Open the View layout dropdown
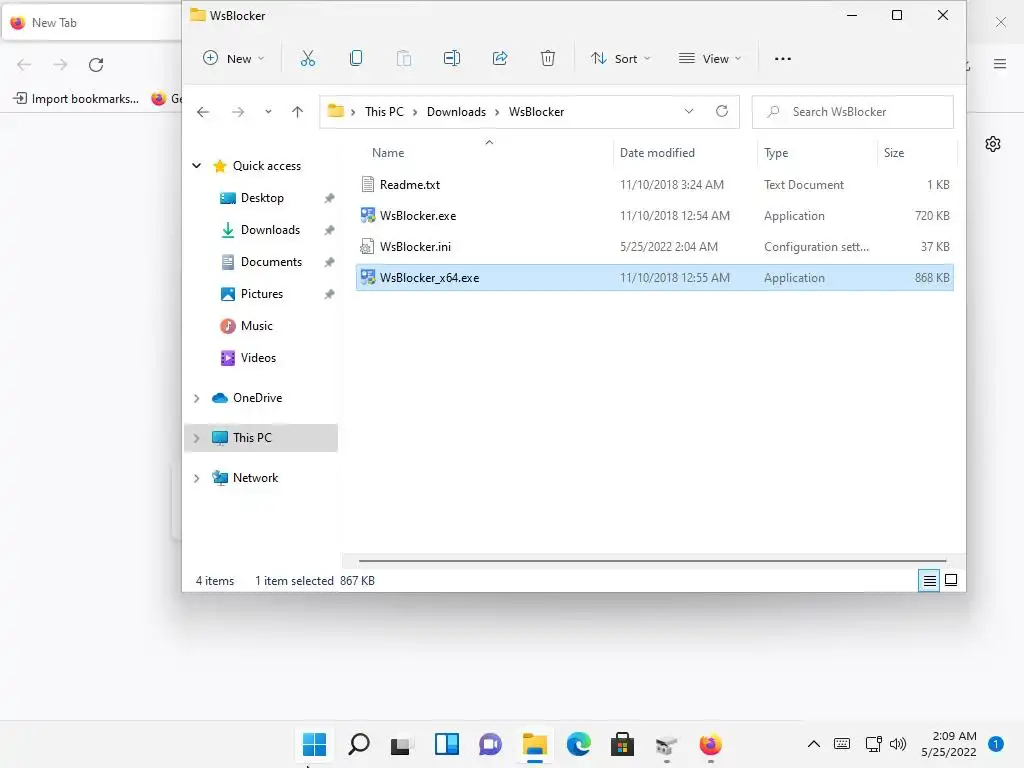The height and width of the screenshot is (768, 1024). [710, 59]
